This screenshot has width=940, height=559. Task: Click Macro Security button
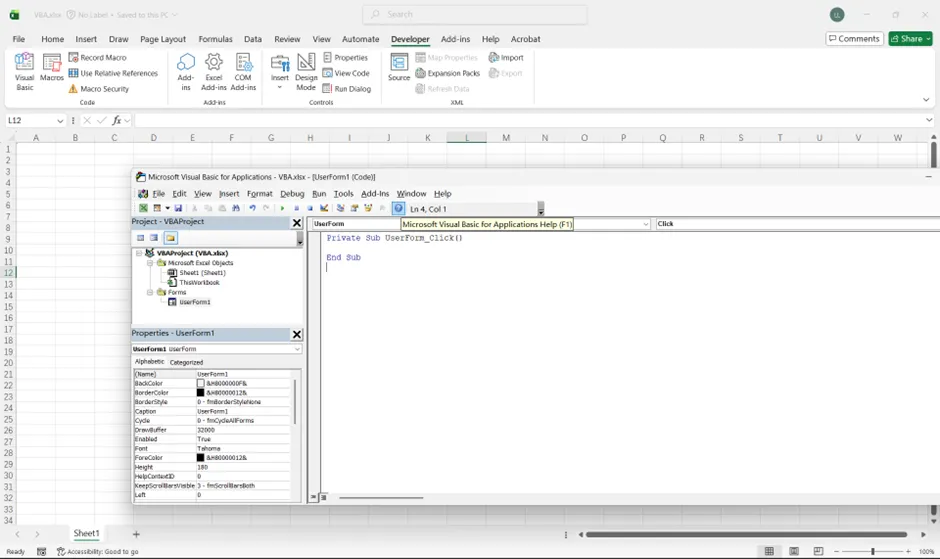pyautogui.click(x=98, y=89)
